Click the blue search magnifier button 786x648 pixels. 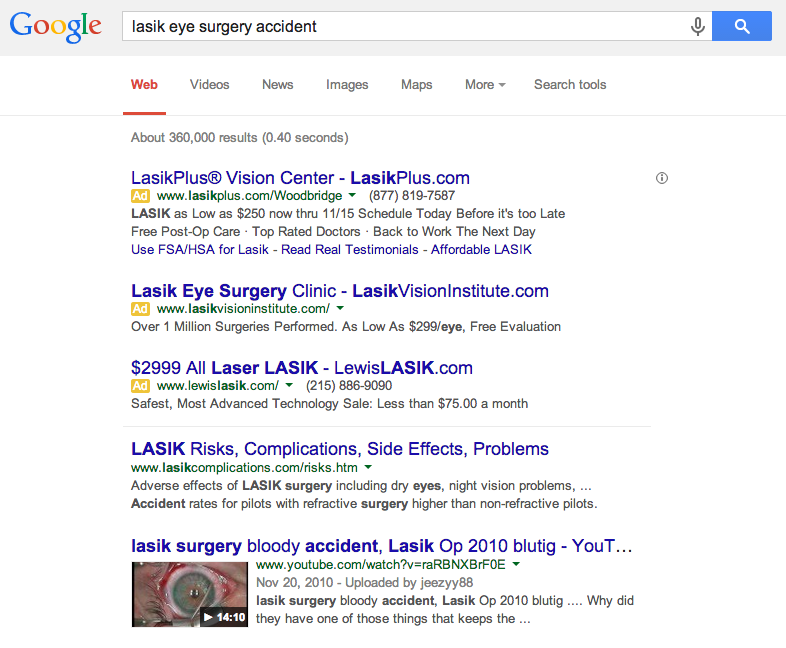click(741, 26)
